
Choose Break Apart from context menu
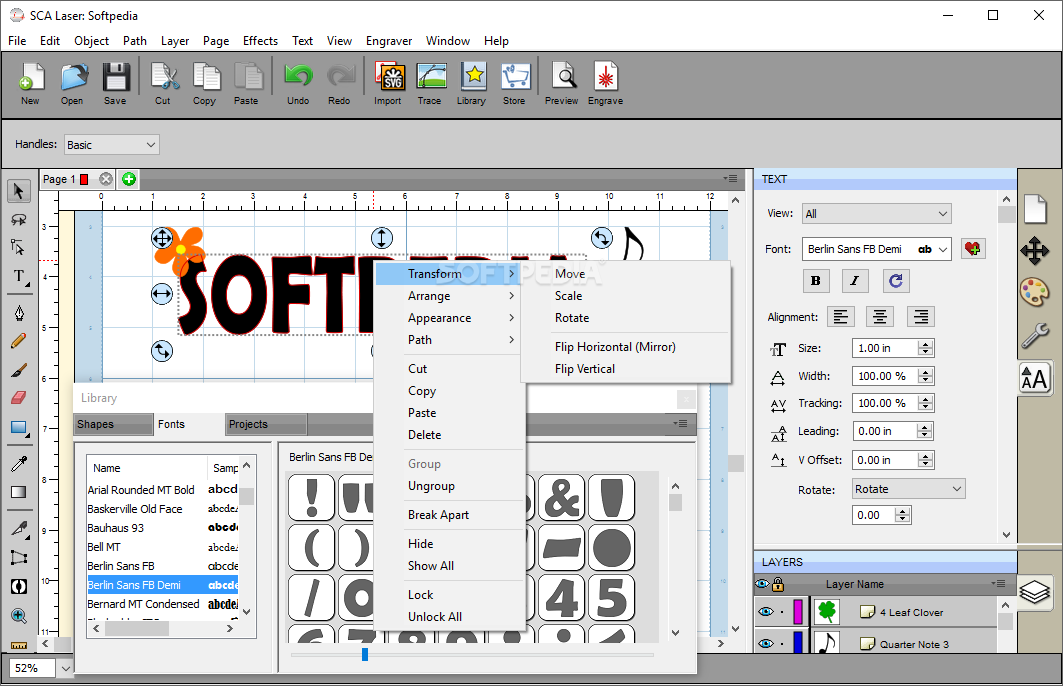tap(439, 514)
